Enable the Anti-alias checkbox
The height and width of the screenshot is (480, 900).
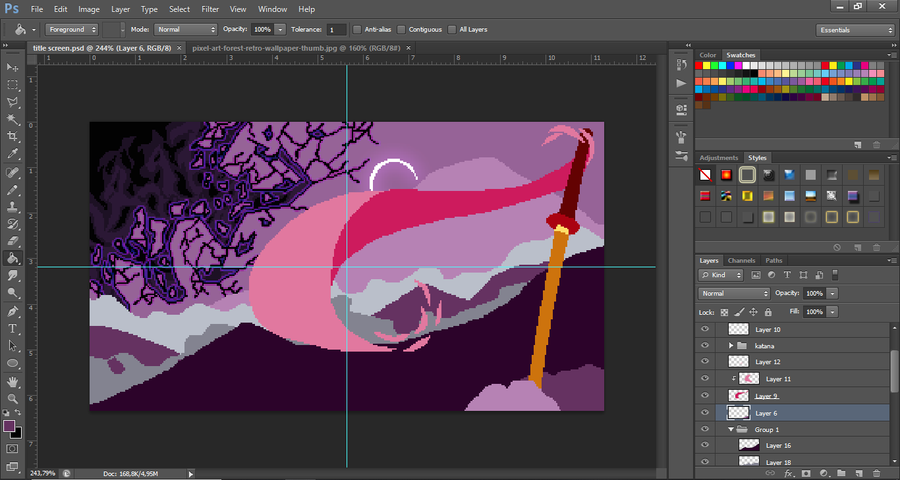click(x=357, y=29)
